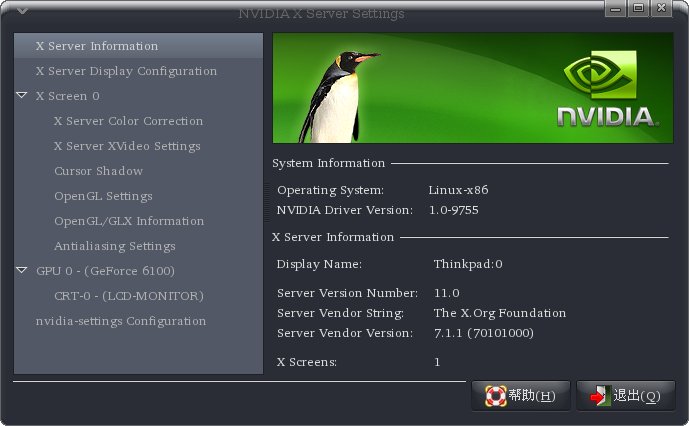The width and height of the screenshot is (689, 426).
Task: Minimize the NVIDIA X Server Settings window
Action: pos(616,8)
